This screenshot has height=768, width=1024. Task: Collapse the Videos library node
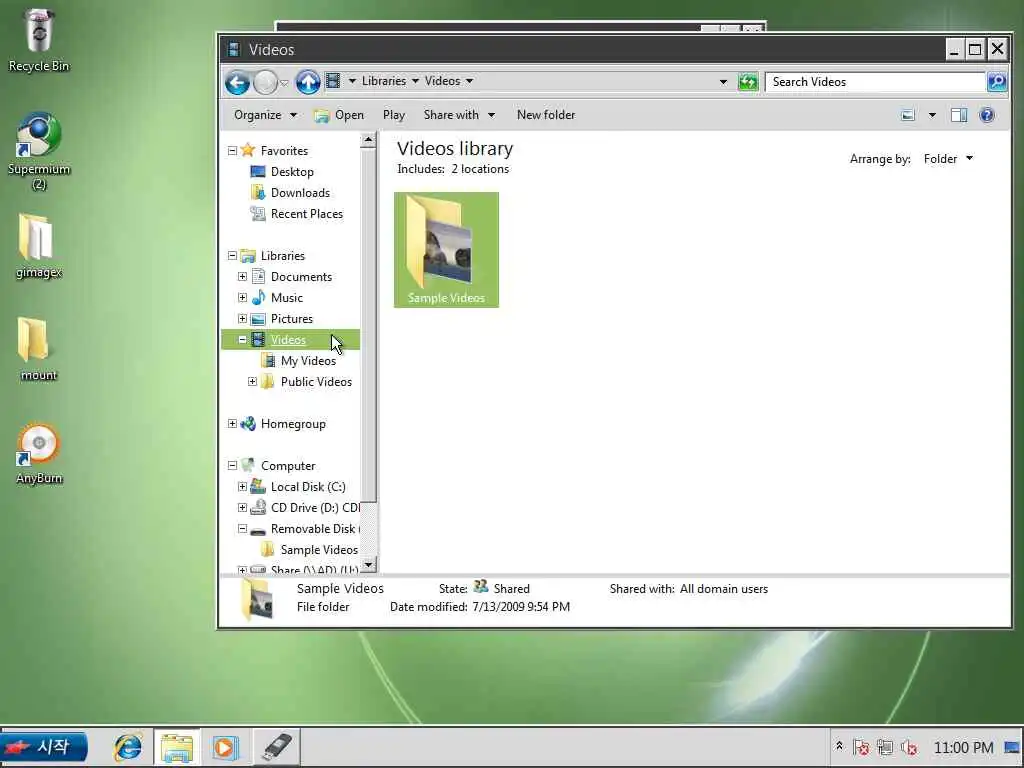(x=242, y=340)
